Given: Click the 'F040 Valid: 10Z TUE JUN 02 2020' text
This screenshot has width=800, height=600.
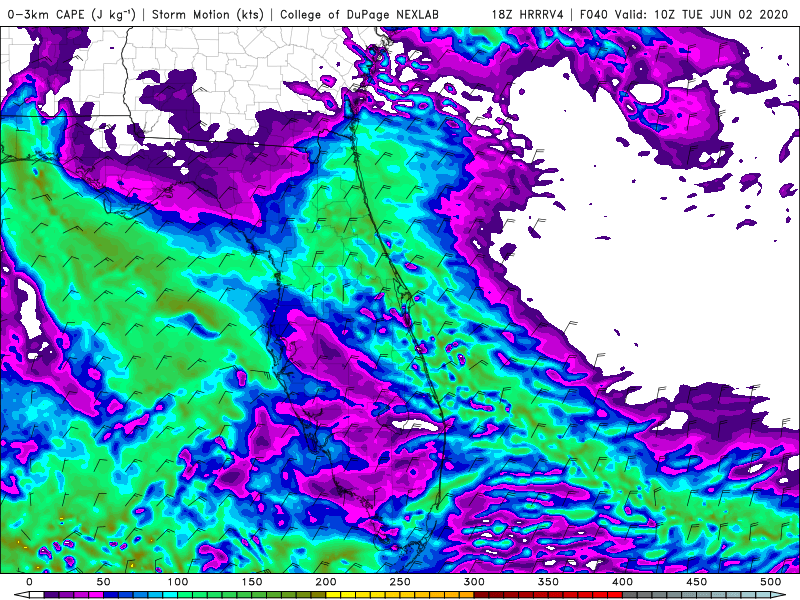Looking at the screenshot, I should [x=684, y=14].
